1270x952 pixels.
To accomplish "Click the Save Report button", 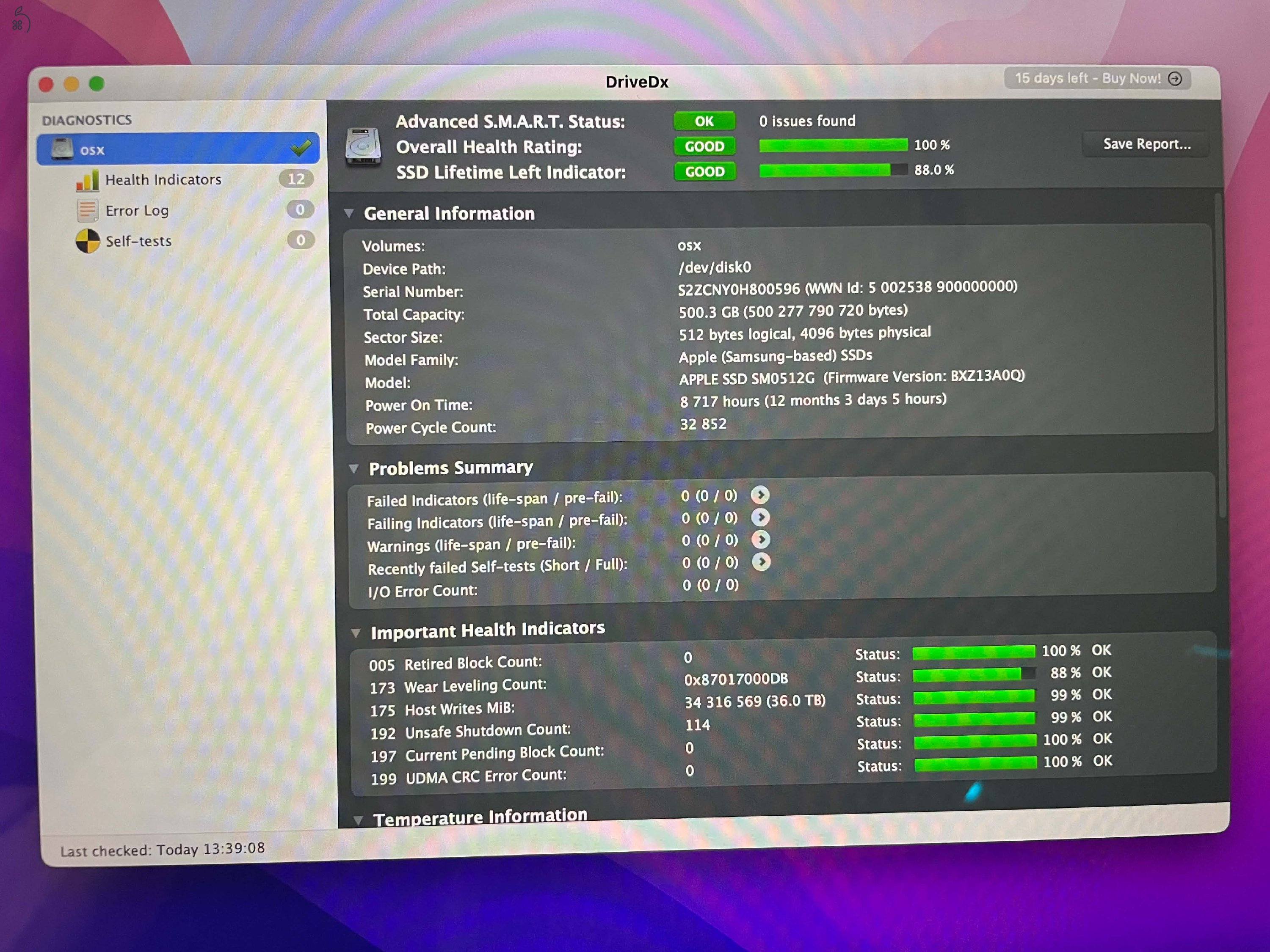I will (x=1146, y=144).
